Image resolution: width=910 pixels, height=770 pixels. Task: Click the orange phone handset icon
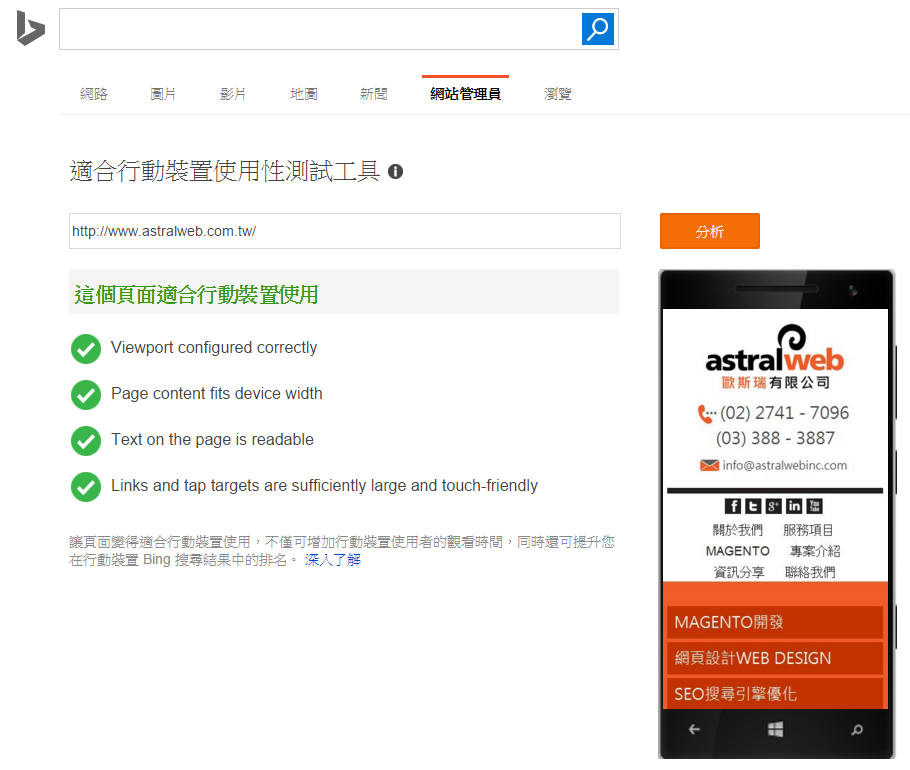[x=706, y=414]
